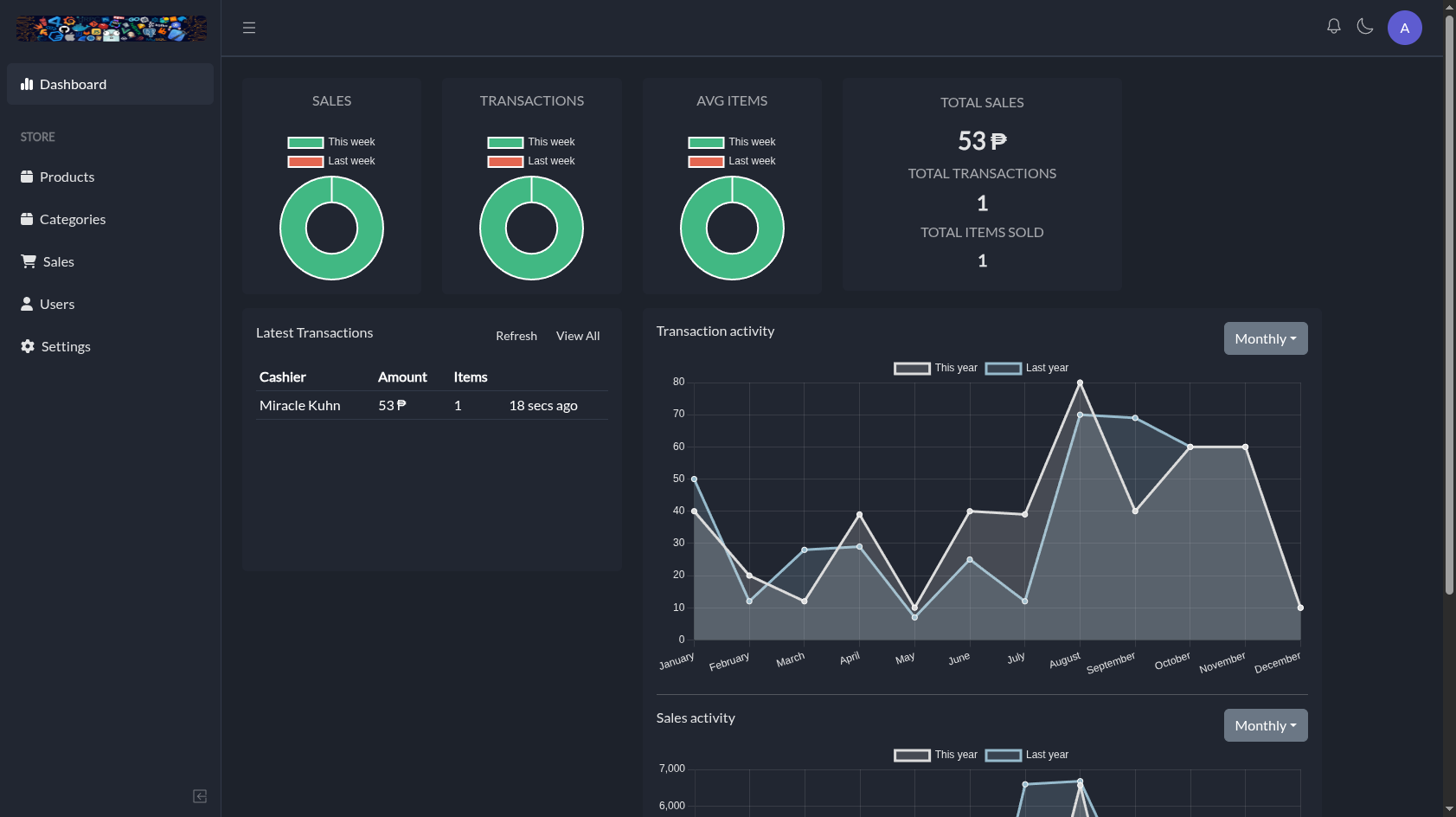Go to Dashboard page
The height and width of the screenshot is (817, 1456).
click(x=110, y=84)
